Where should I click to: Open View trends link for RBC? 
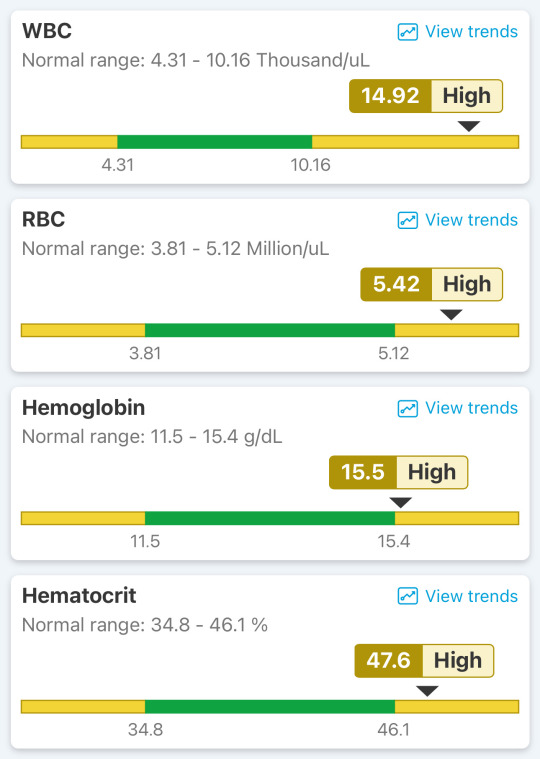pyautogui.click(x=471, y=220)
